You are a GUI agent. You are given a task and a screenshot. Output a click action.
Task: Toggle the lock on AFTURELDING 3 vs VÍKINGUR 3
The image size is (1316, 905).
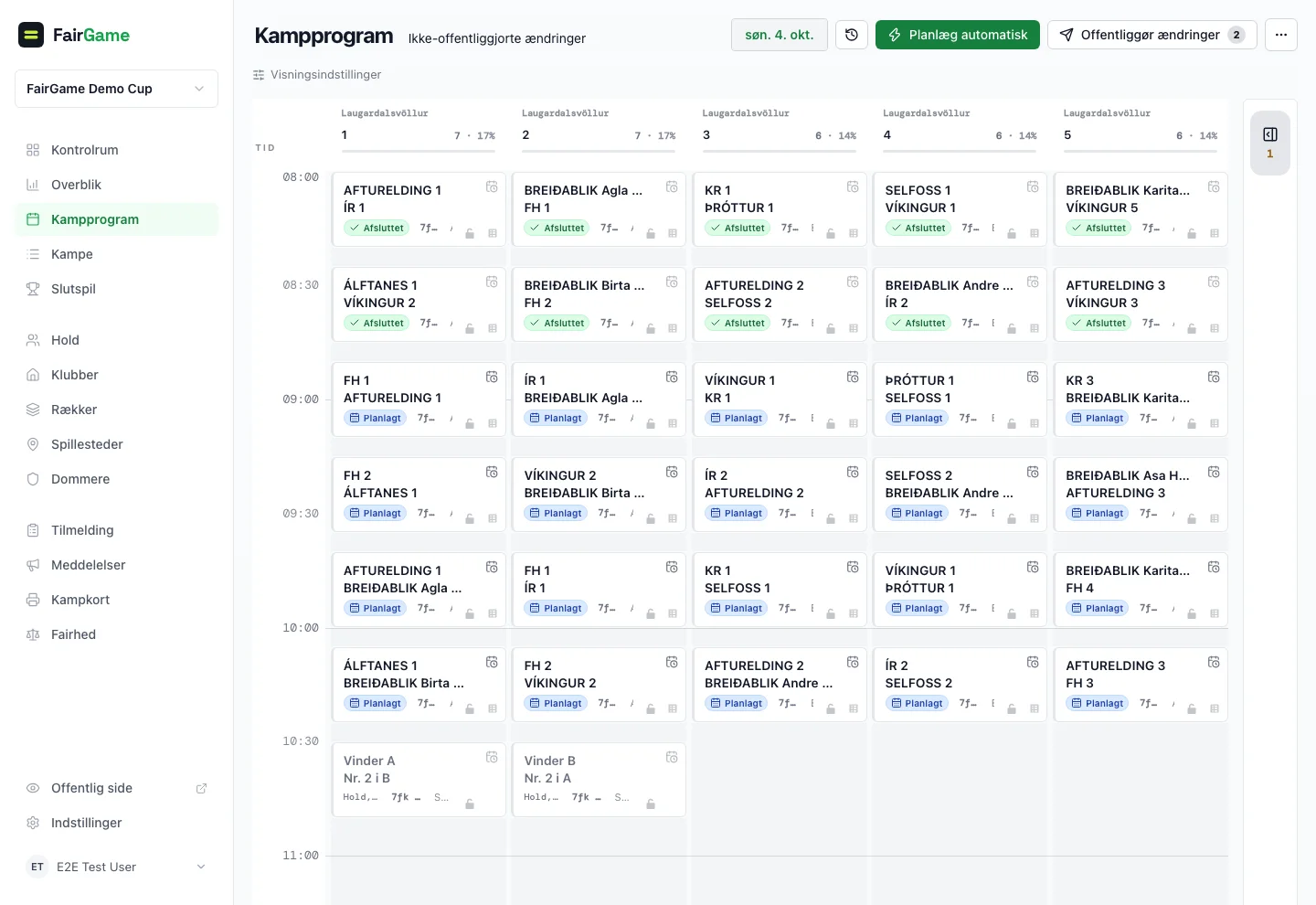[1192, 328]
